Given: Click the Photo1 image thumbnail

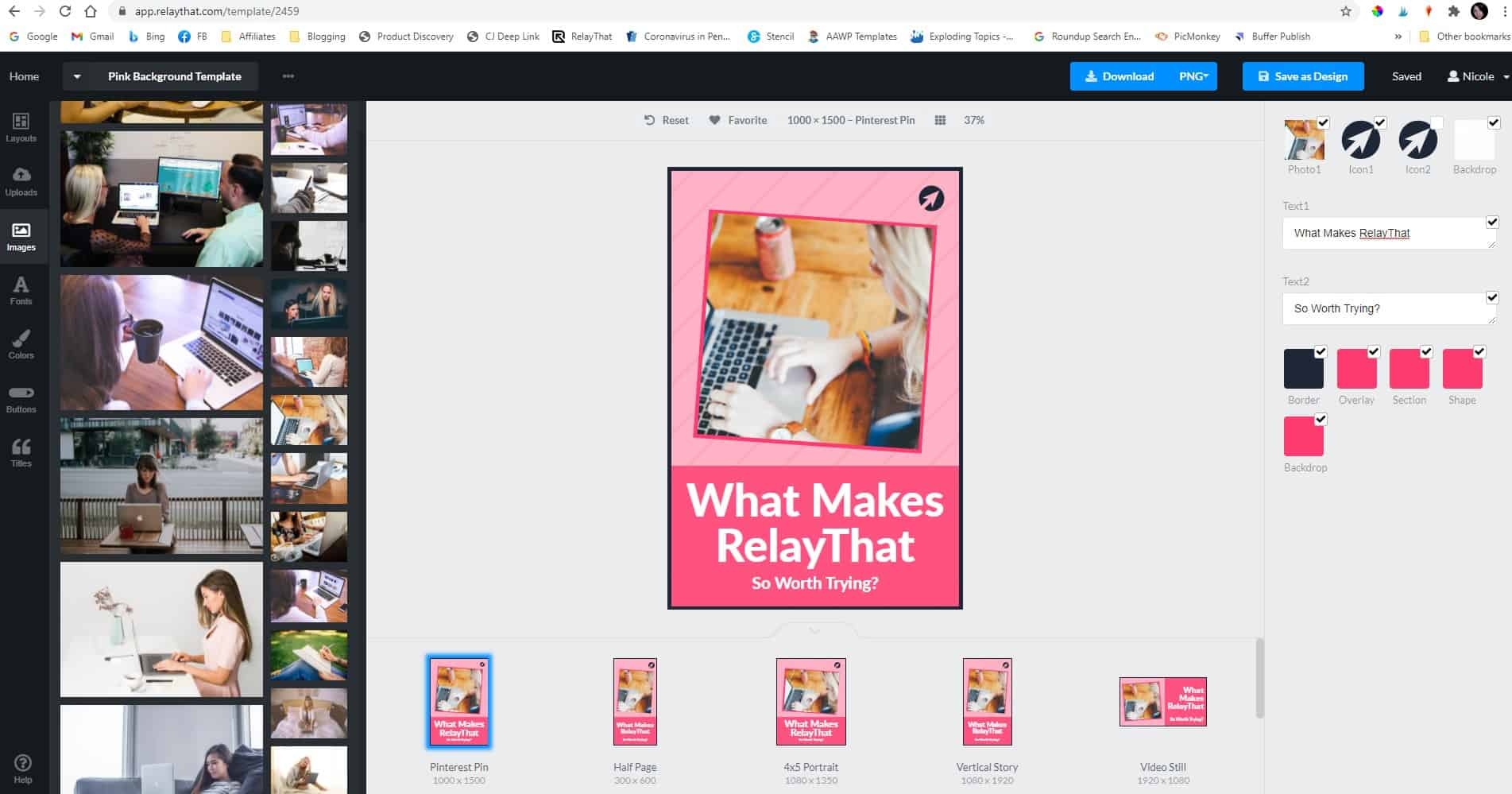Looking at the screenshot, I should (1304, 140).
